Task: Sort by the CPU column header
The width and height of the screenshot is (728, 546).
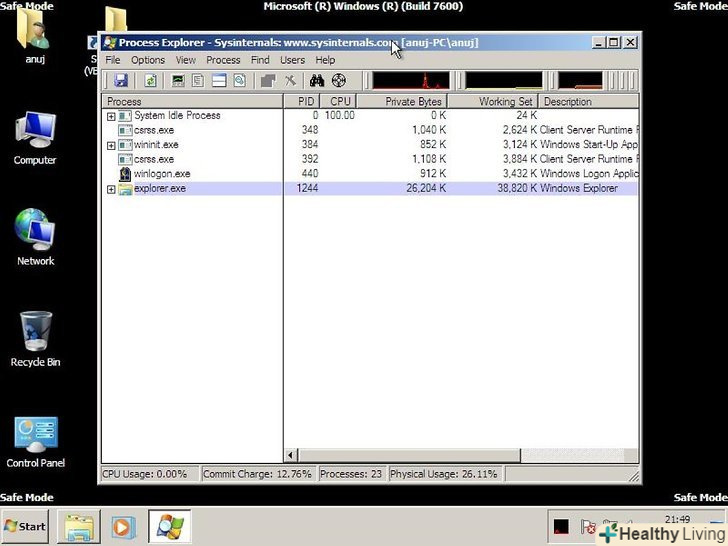Action: click(x=340, y=101)
